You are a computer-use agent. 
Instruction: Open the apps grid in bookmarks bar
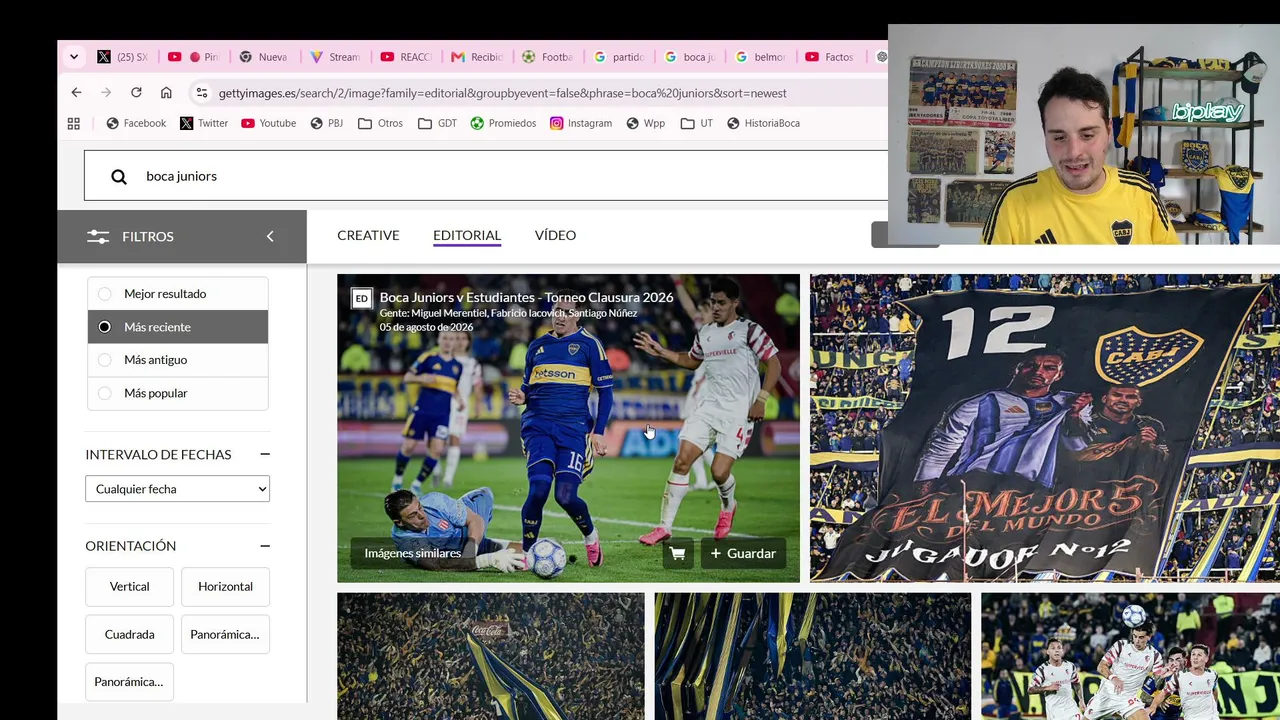[74, 123]
